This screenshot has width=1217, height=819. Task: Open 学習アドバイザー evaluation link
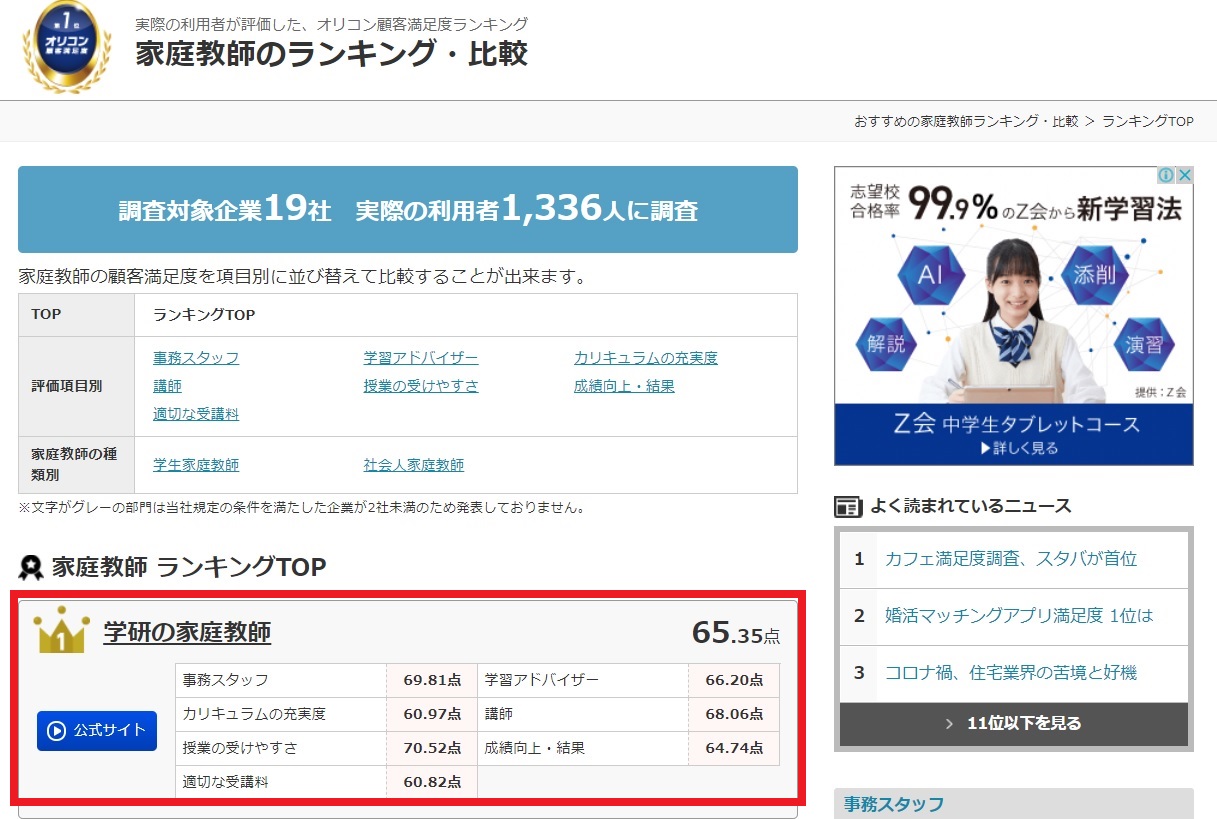(421, 358)
